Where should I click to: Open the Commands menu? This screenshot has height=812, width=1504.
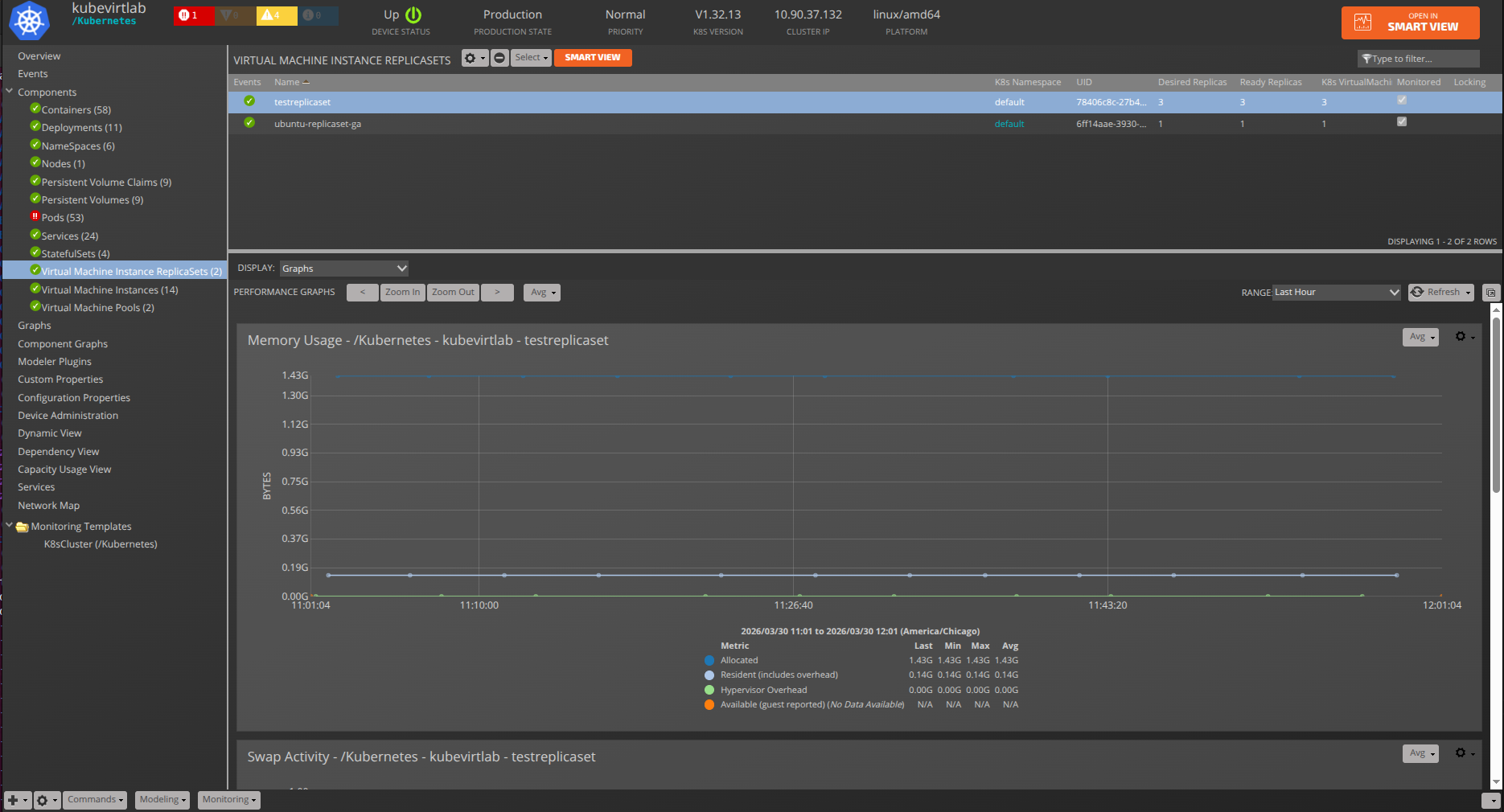tap(95, 800)
